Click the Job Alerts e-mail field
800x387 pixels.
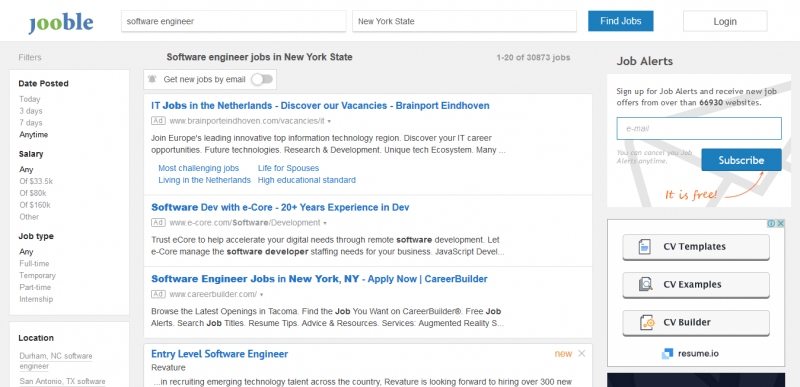pos(699,128)
